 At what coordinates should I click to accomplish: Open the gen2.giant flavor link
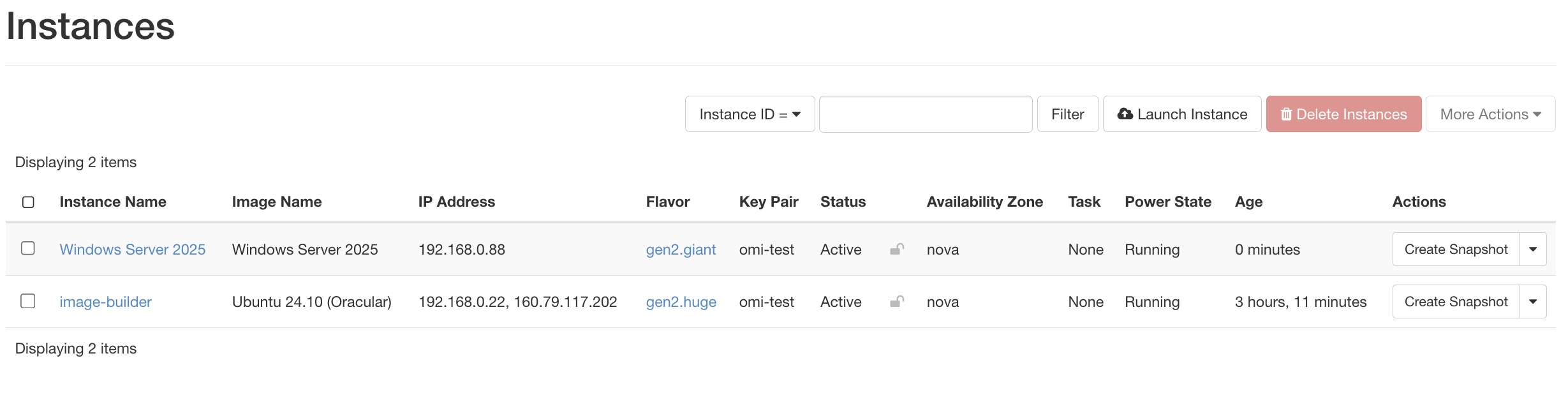[681, 249]
